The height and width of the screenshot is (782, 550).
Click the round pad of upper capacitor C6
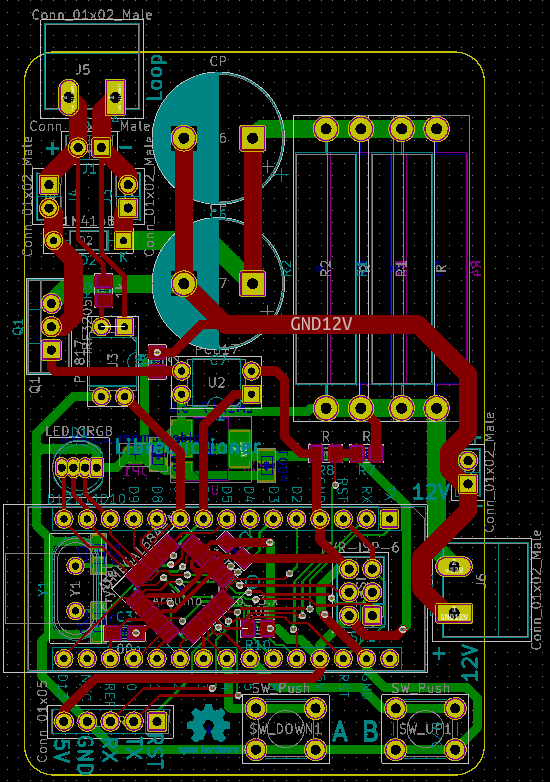184,138
